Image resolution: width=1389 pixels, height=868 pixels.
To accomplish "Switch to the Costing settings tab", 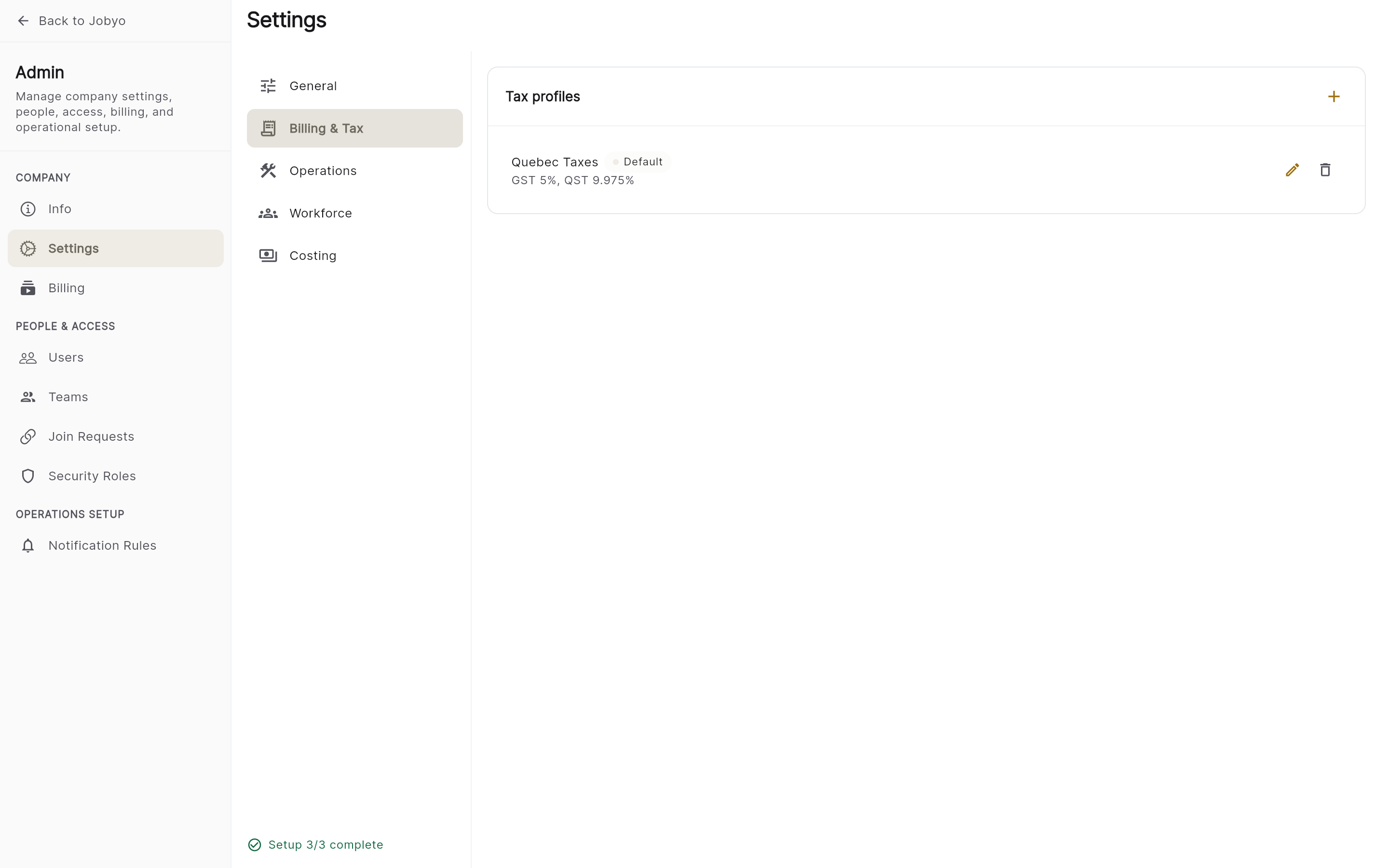I will click(x=354, y=256).
